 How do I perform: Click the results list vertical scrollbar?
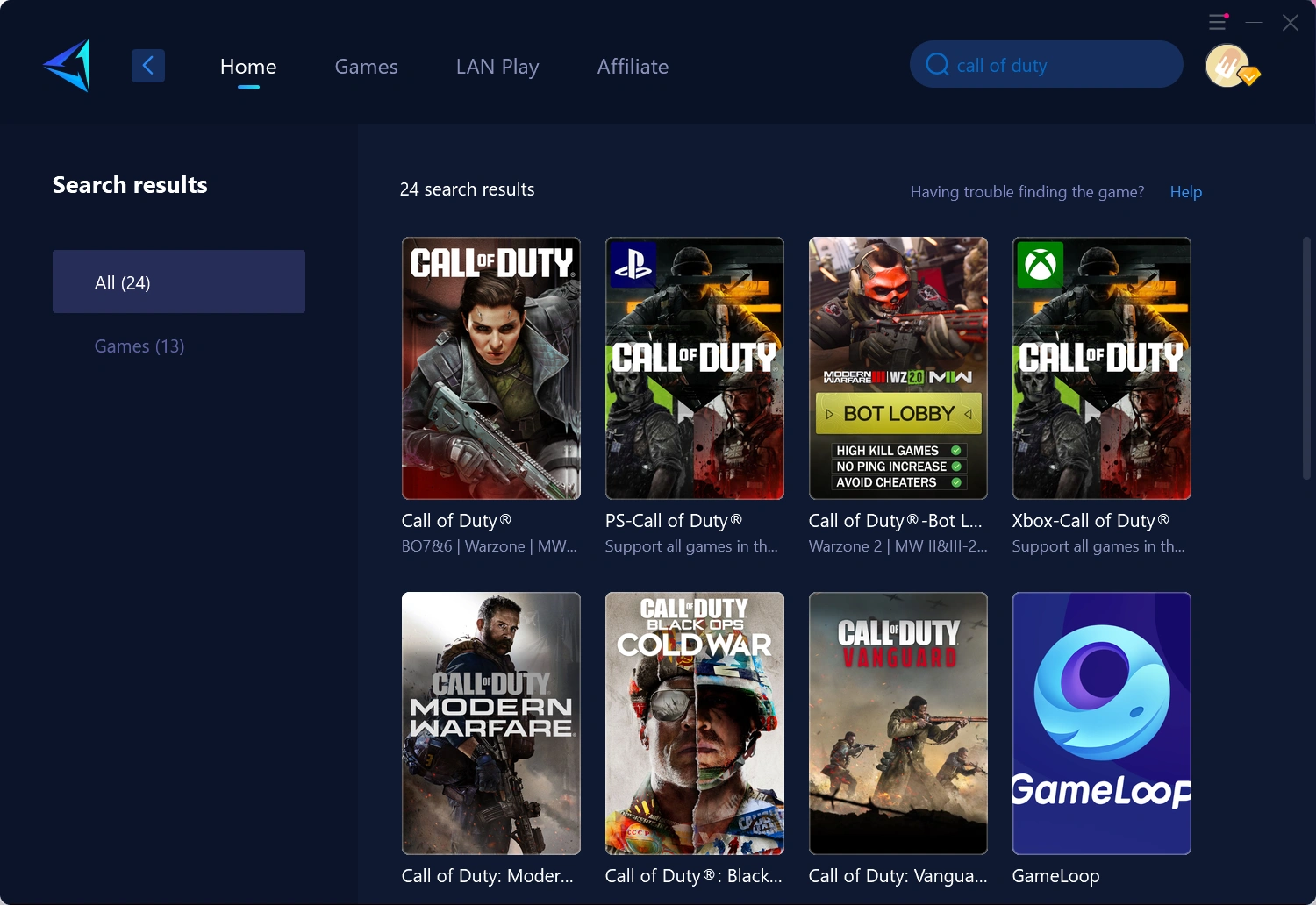[x=1306, y=358]
